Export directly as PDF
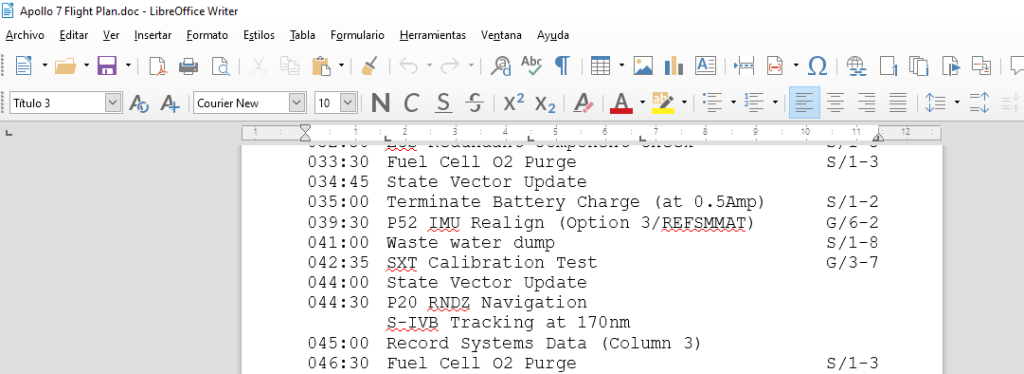The height and width of the screenshot is (374, 1024). point(158,65)
